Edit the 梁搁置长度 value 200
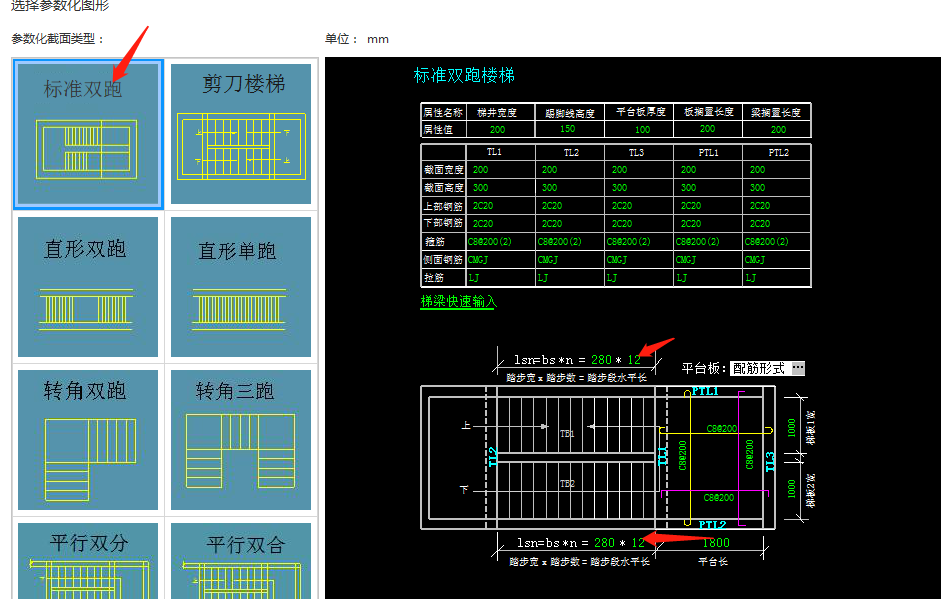Image resolution: width=941 pixels, height=599 pixels. 778,130
